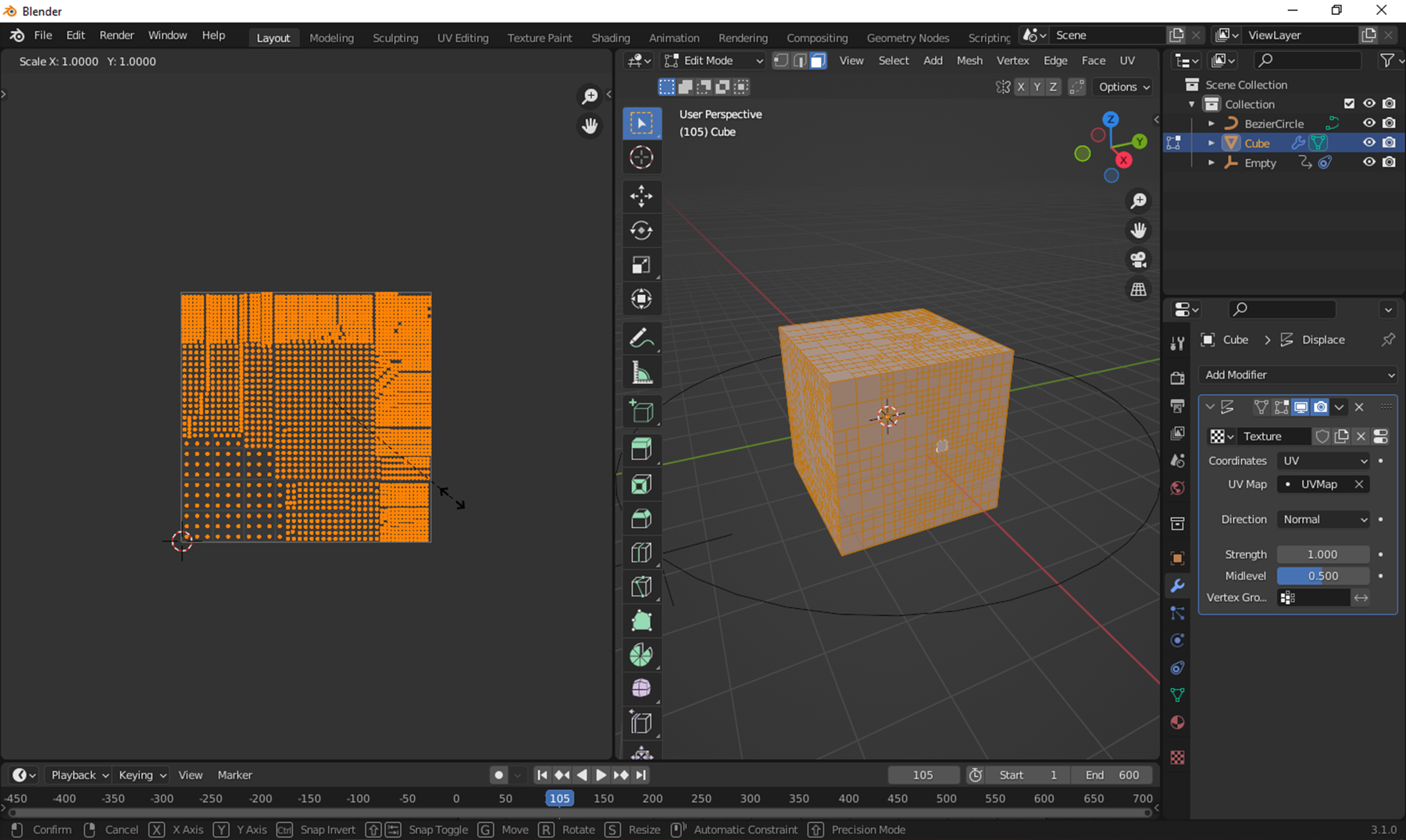Click the Select Box tool

pyautogui.click(x=641, y=123)
